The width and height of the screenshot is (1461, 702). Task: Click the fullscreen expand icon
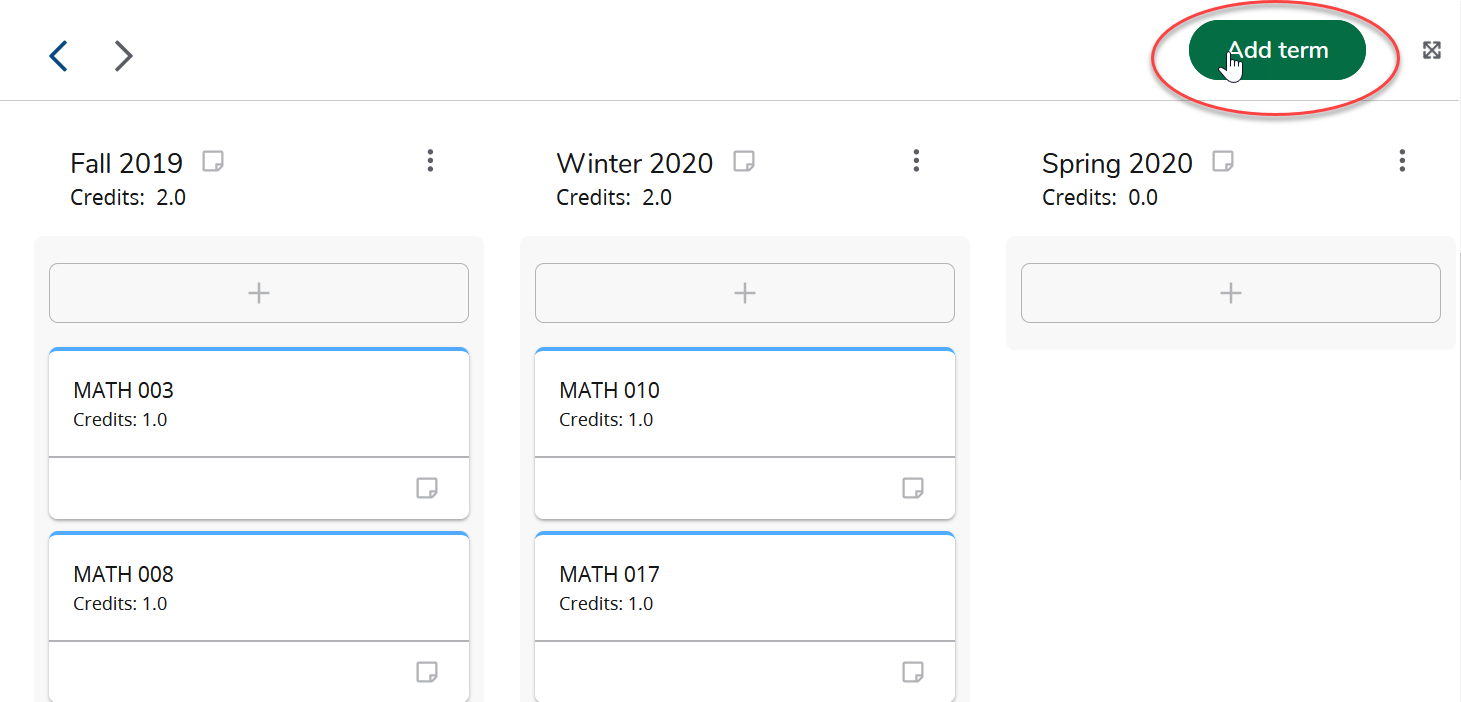[1432, 50]
